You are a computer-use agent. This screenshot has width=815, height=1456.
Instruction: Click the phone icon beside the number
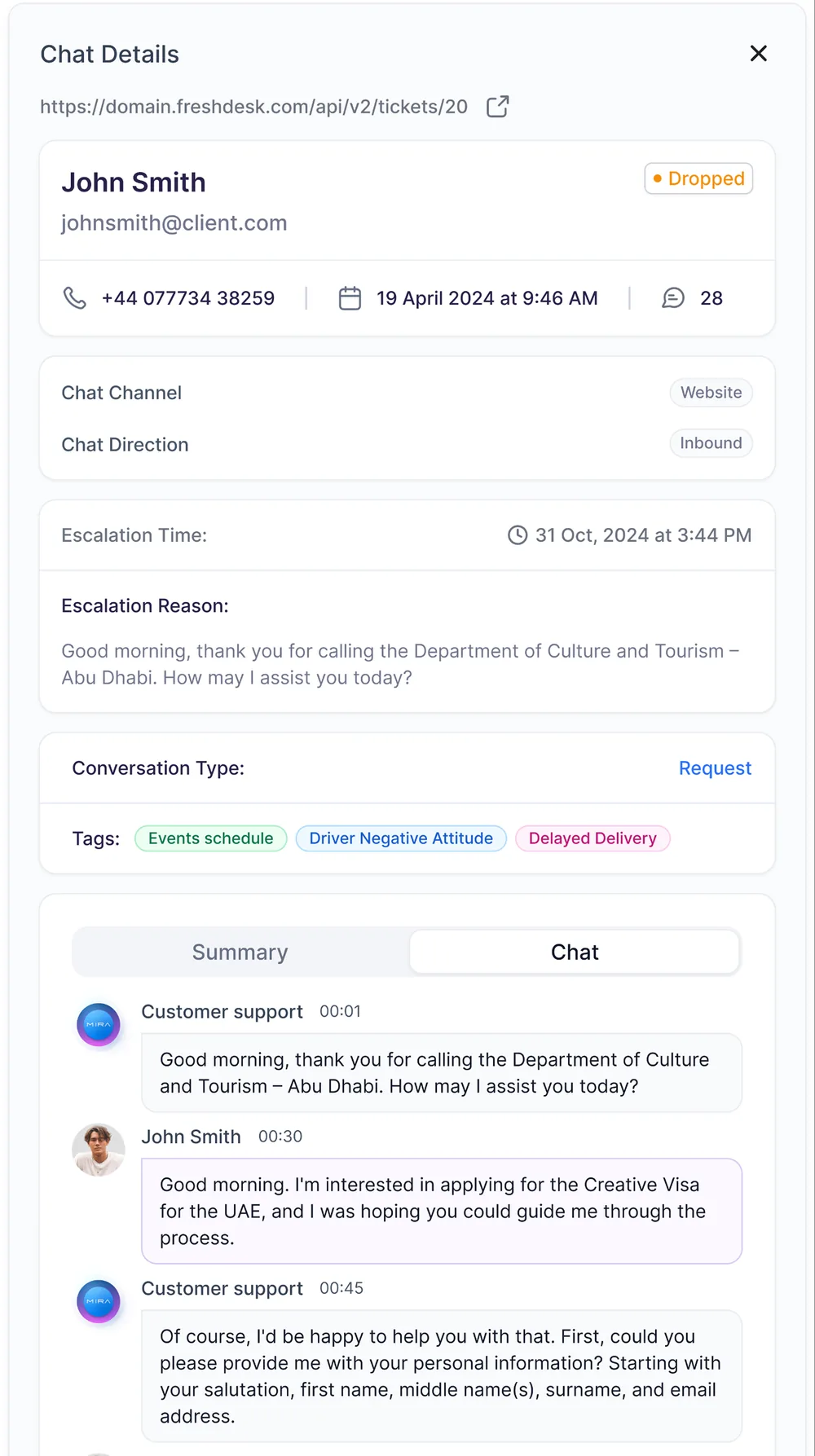[75, 298]
